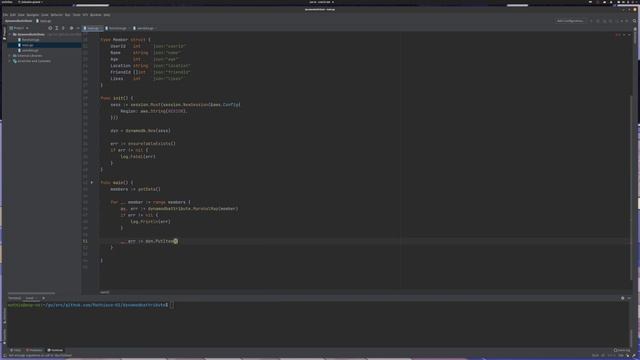Open the Navigate menu

[x=33, y=15]
